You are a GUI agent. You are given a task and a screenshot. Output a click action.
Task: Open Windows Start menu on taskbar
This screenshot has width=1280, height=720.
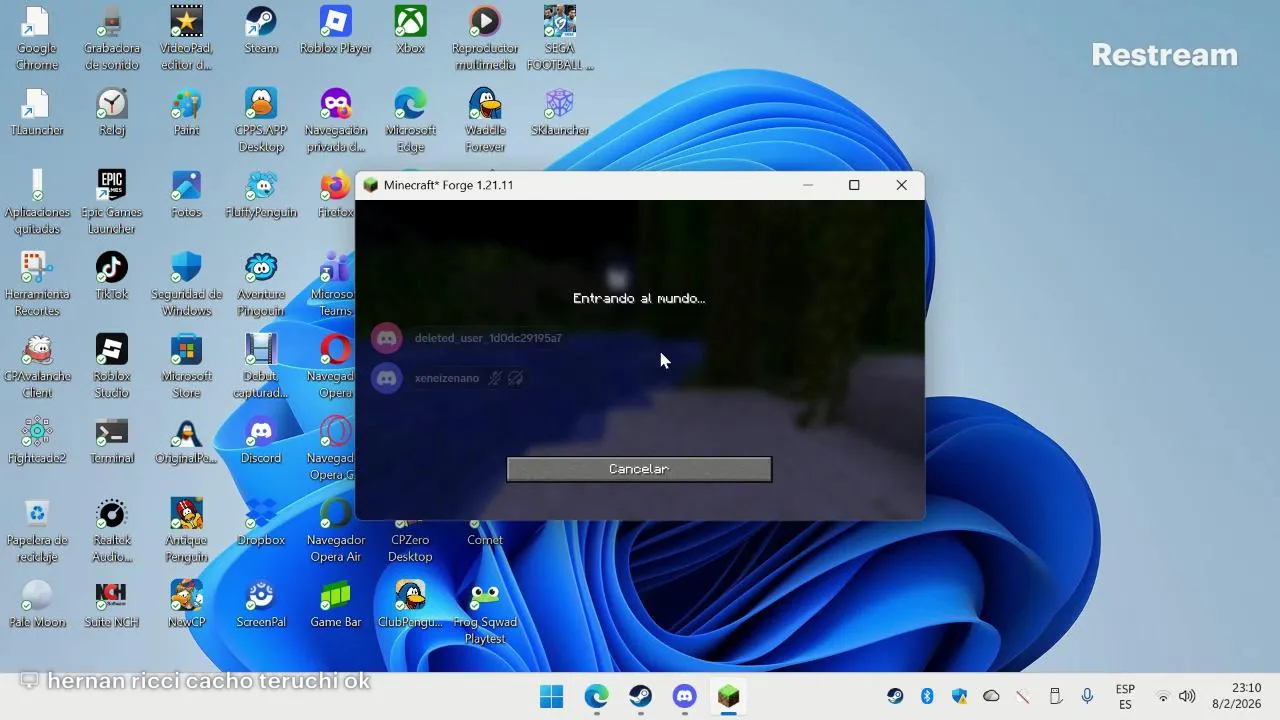pos(551,696)
